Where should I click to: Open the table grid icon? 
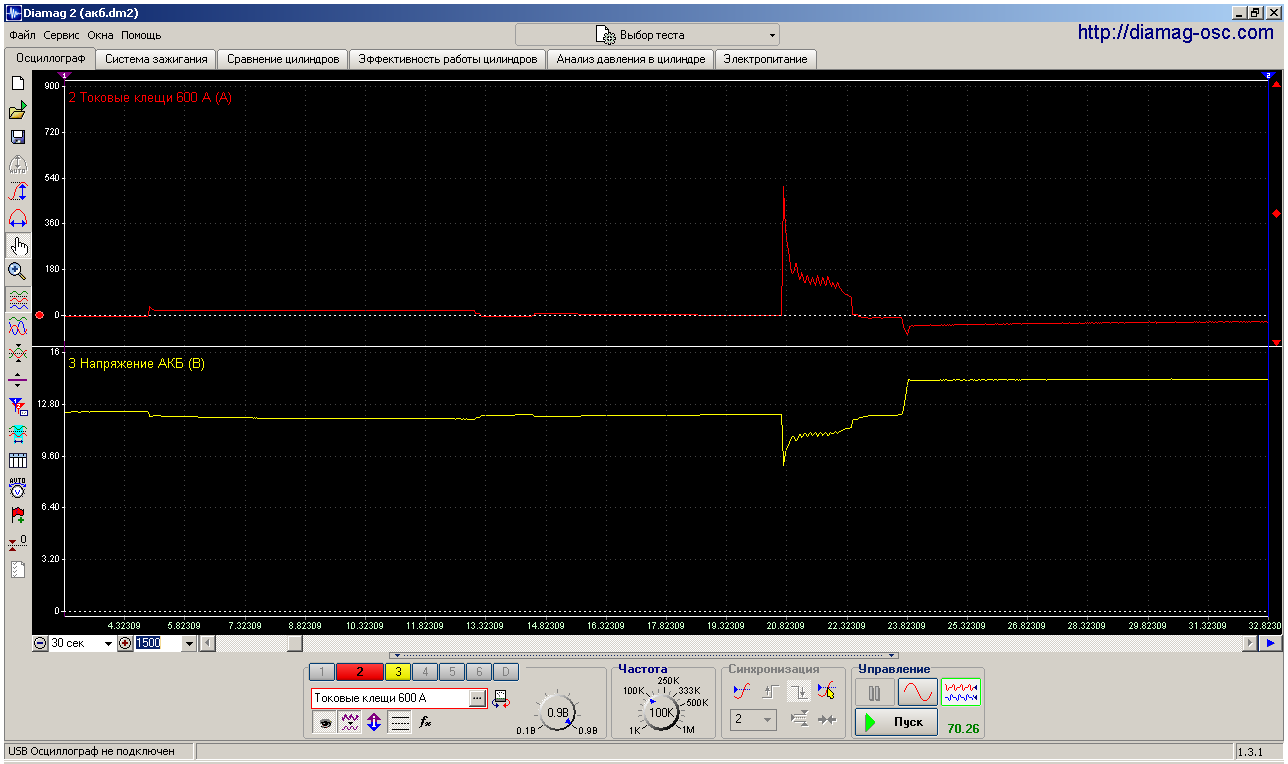pyautogui.click(x=18, y=460)
